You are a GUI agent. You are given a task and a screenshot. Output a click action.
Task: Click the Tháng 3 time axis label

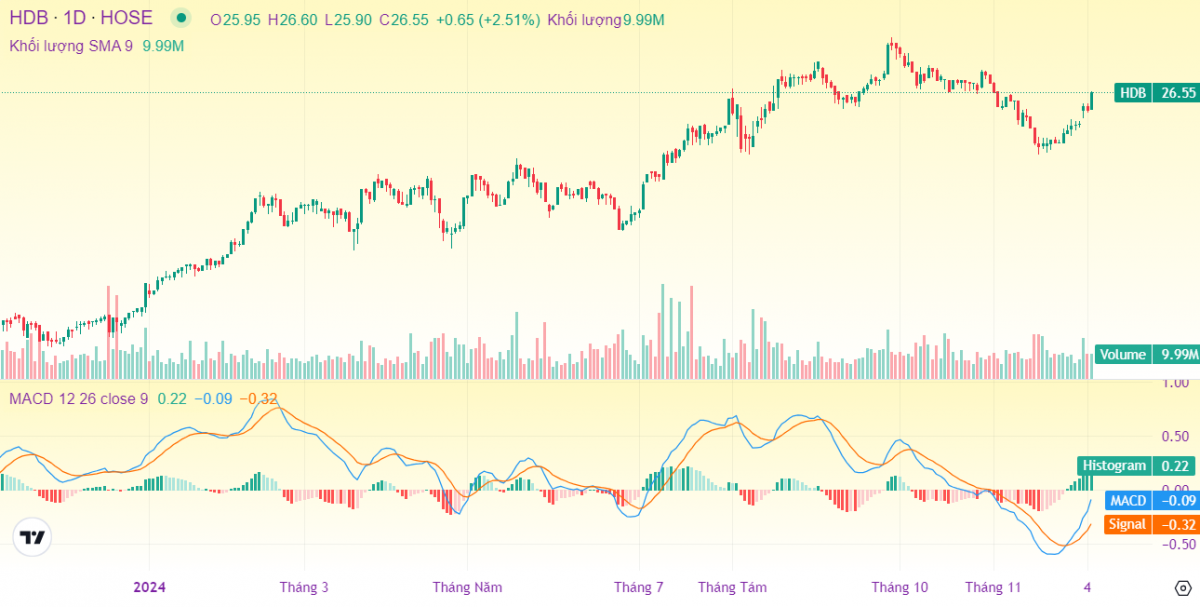[304, 587]
